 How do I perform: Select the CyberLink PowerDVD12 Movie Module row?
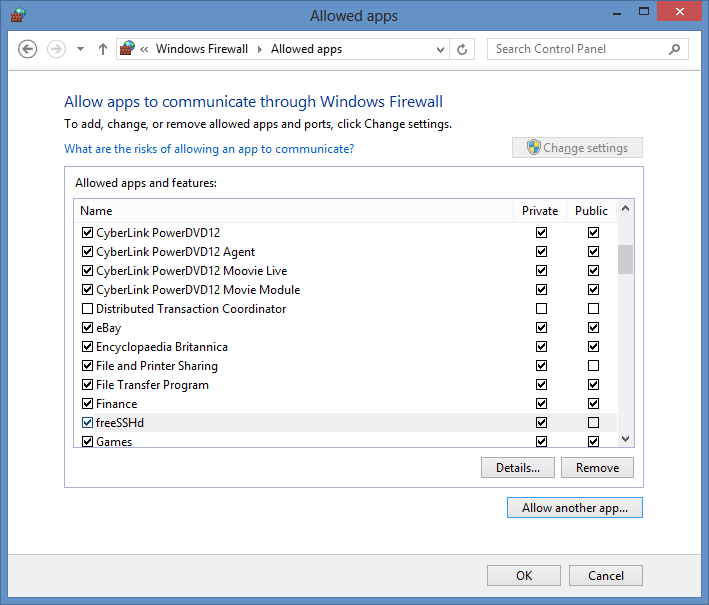pos(345,289)
